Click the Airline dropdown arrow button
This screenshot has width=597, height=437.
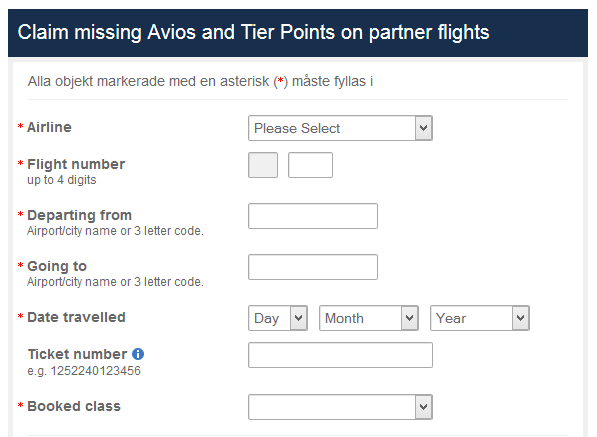(423, 128)
